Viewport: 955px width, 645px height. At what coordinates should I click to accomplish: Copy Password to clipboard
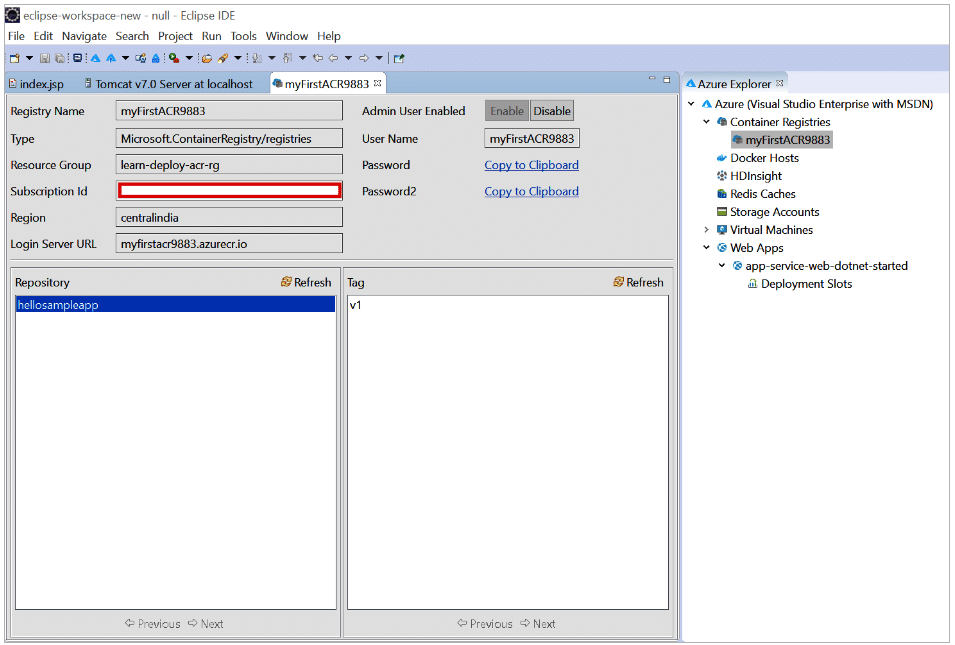click(x=531, y=165)
